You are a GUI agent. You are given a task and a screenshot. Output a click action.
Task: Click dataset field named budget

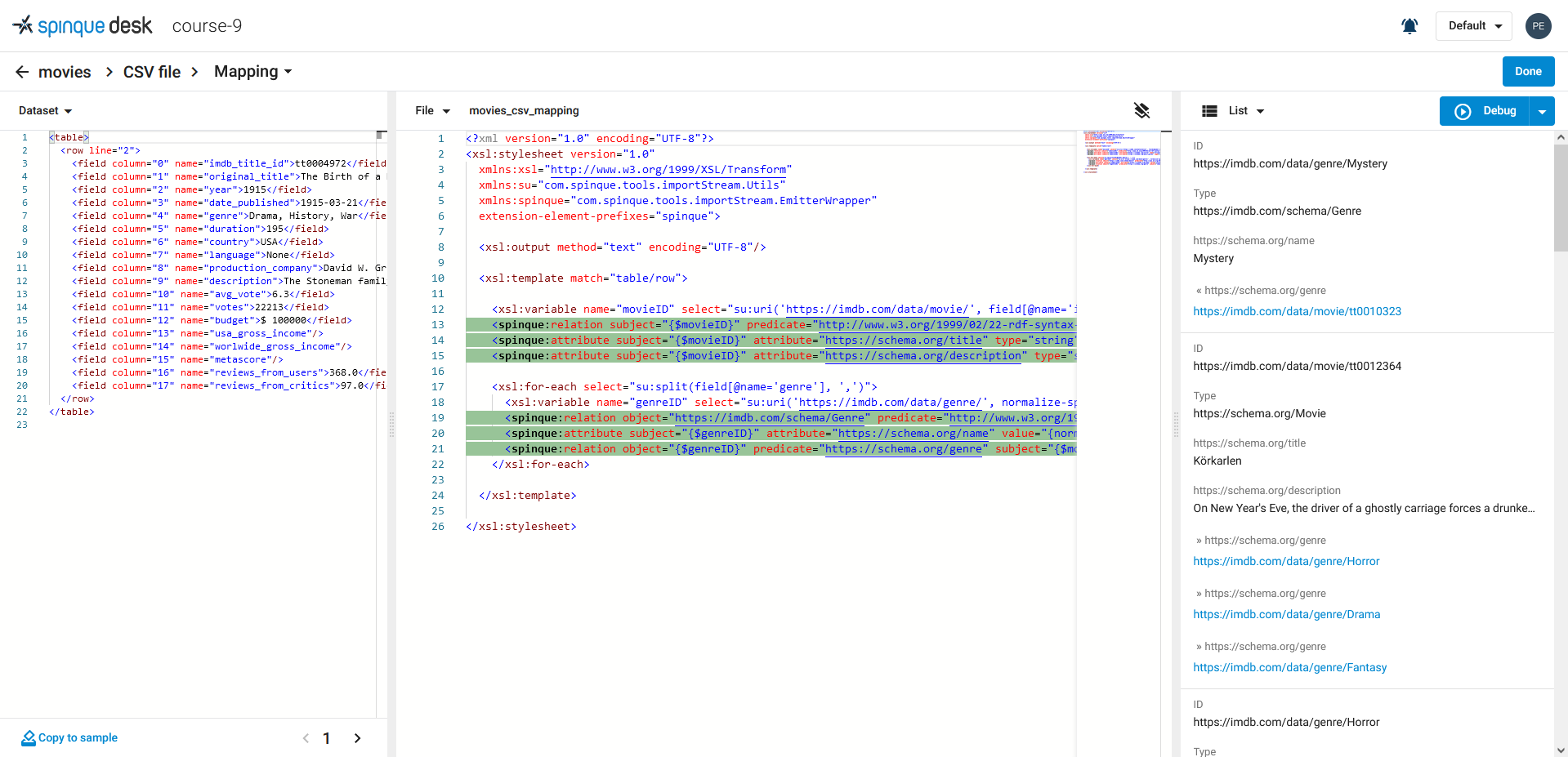tap(212, 320)
